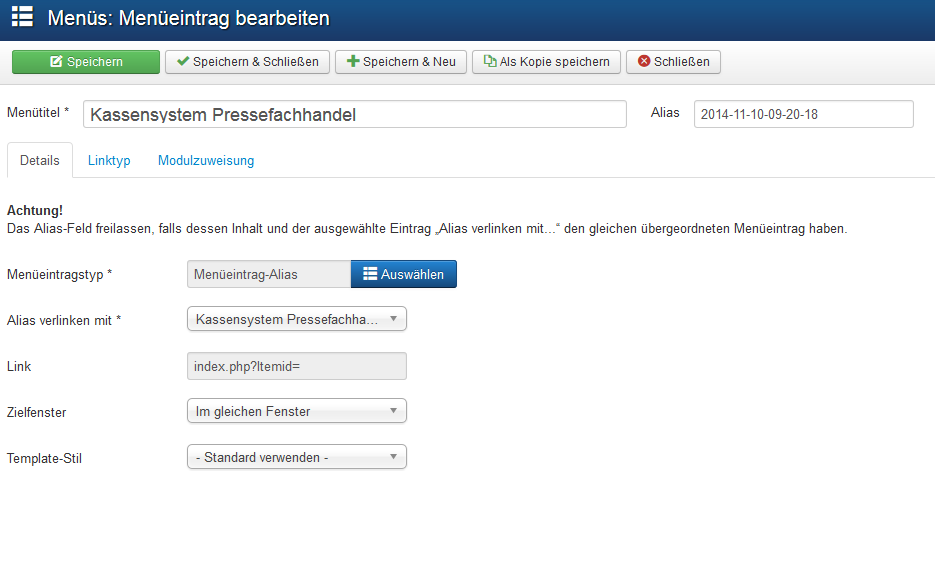Click the Menüeintragstyp label
The width and height of the screenshot is (935, 565).
click(x=60, y=275)
